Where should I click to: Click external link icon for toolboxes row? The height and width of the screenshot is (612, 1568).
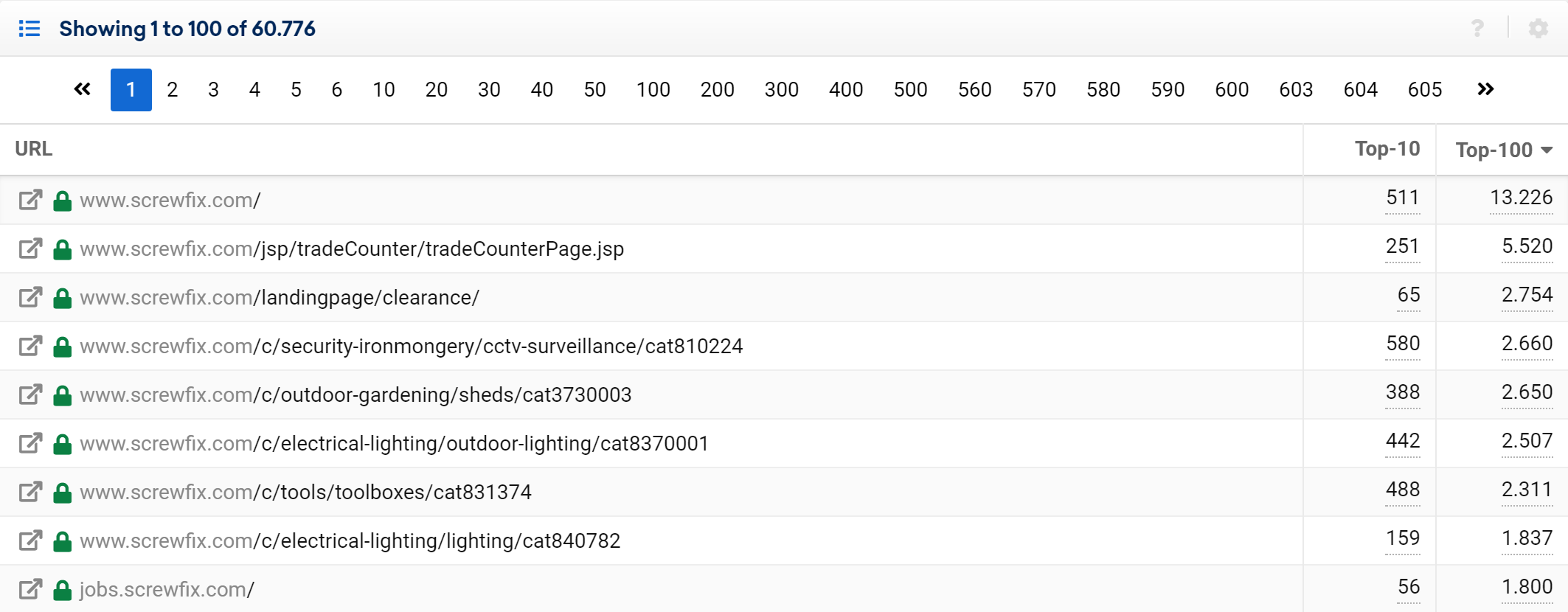30,492
